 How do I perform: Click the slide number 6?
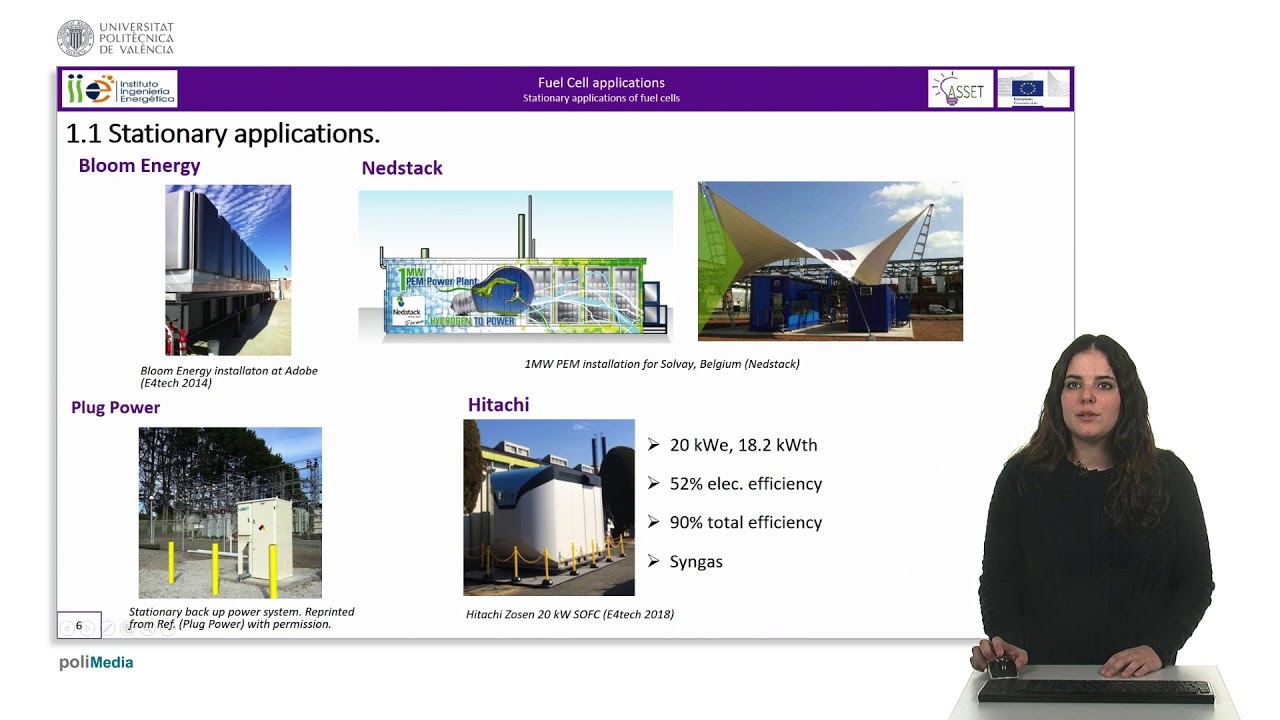click(79, 626)
